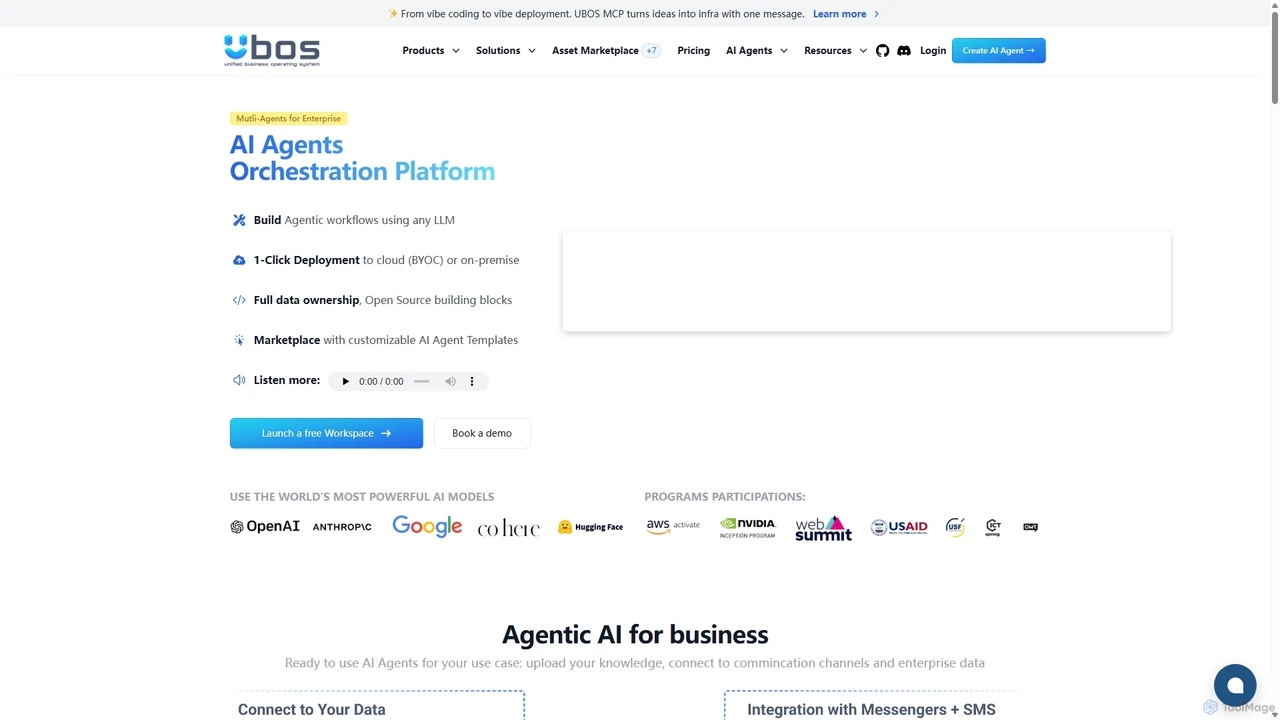Viewport: 1280px width, 720px height.
Task: Click Launch a free Workspace button
Action: pyautogui.click(x=326, y=433)
